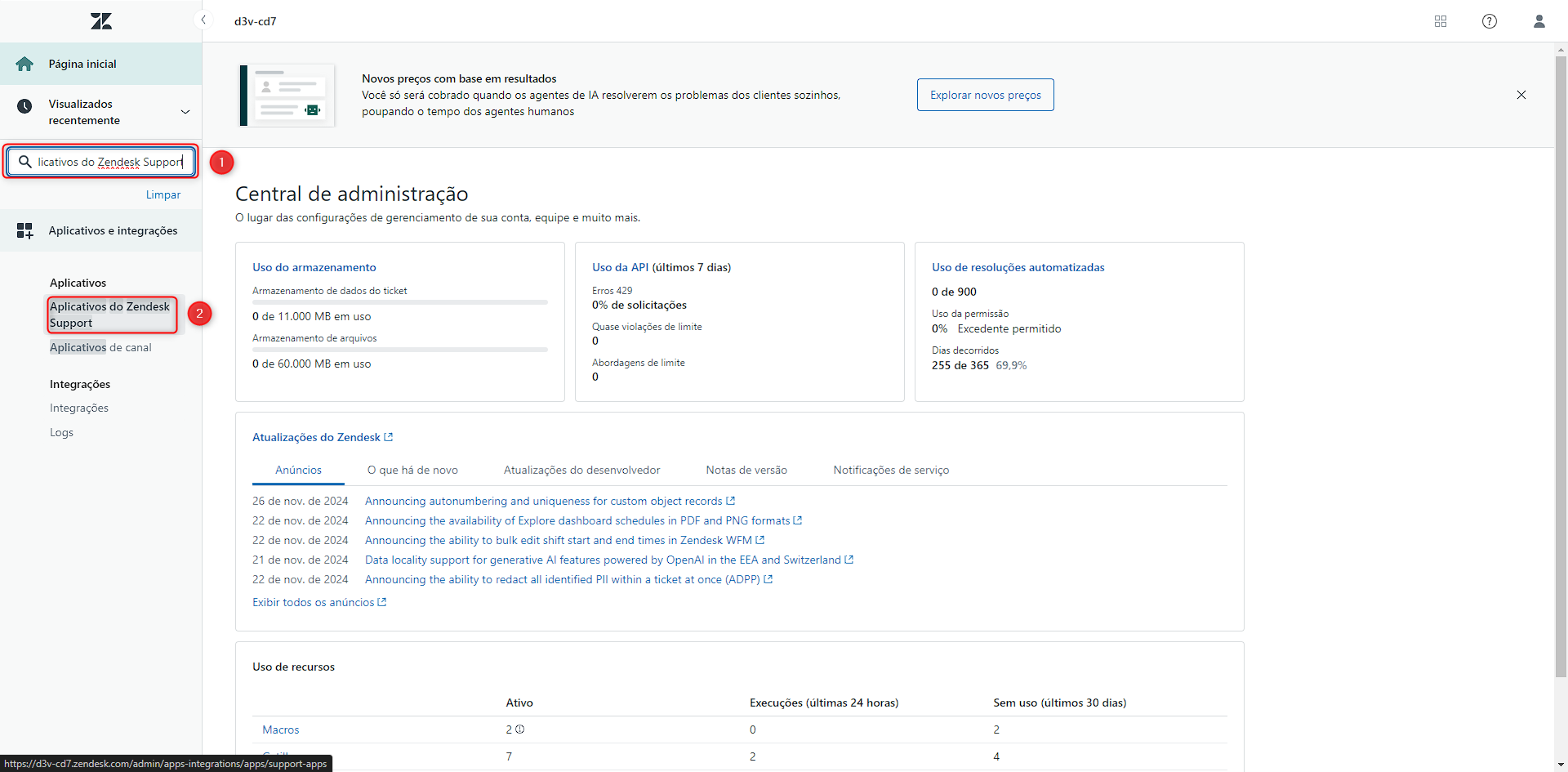Viewport: 1568px width, 772px height.
Task: Open Explore dashboard schedules announcement
Action: click(583, 520)
